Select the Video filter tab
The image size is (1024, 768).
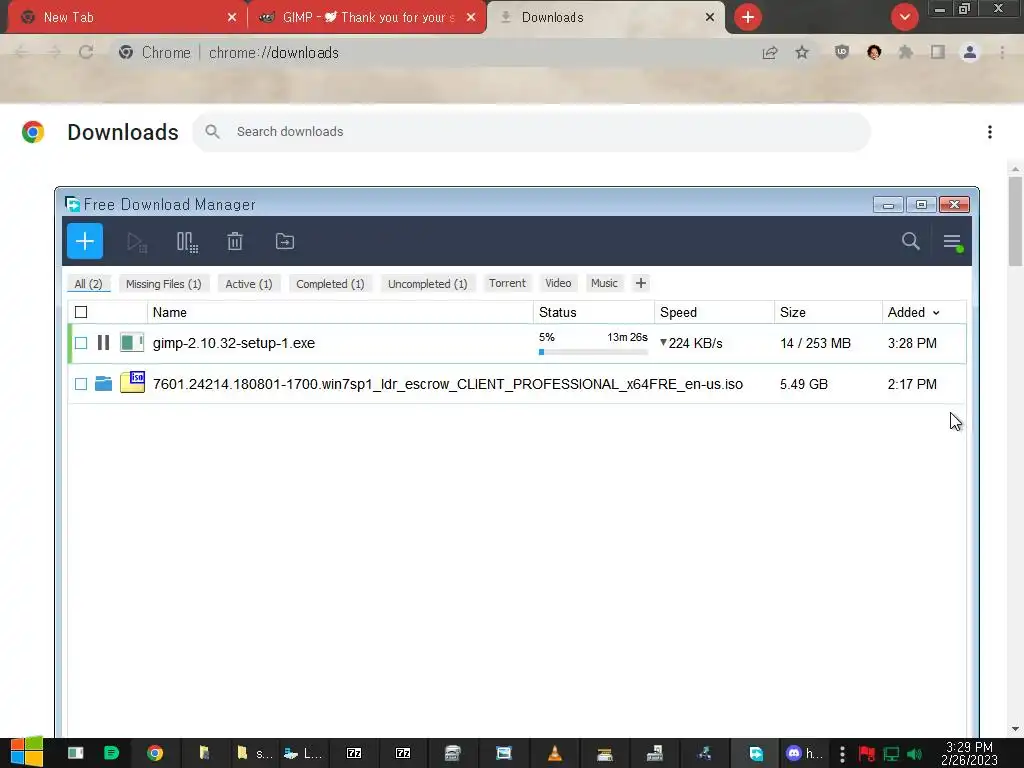click(x=558, y=283)
